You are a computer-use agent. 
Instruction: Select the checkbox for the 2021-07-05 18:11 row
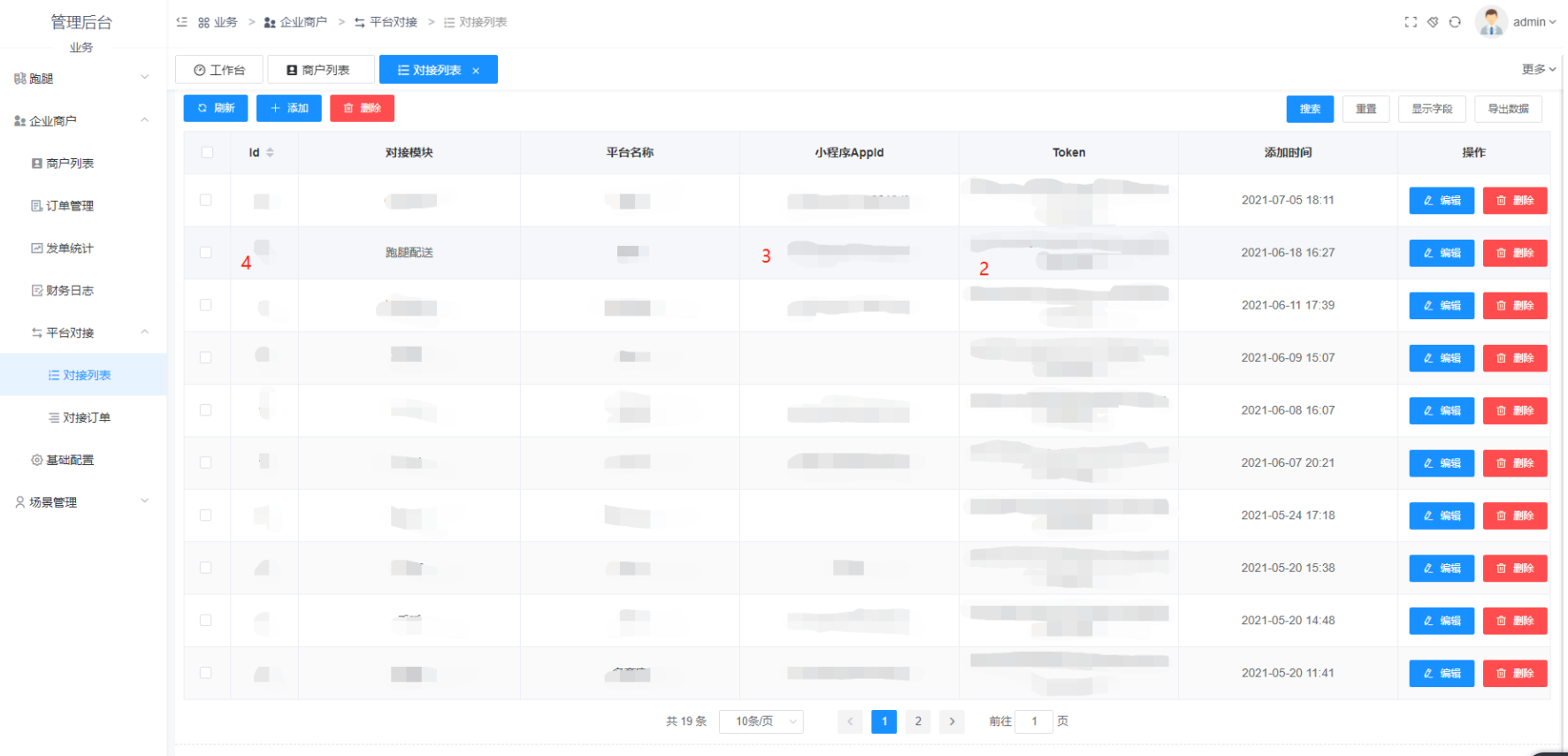tap(206, 200)
